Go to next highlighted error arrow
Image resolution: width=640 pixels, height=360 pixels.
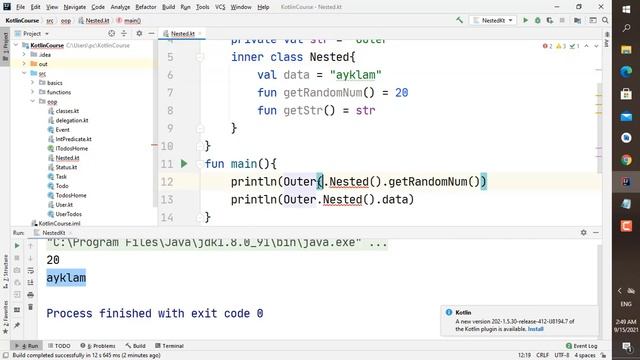pos(596,46)
